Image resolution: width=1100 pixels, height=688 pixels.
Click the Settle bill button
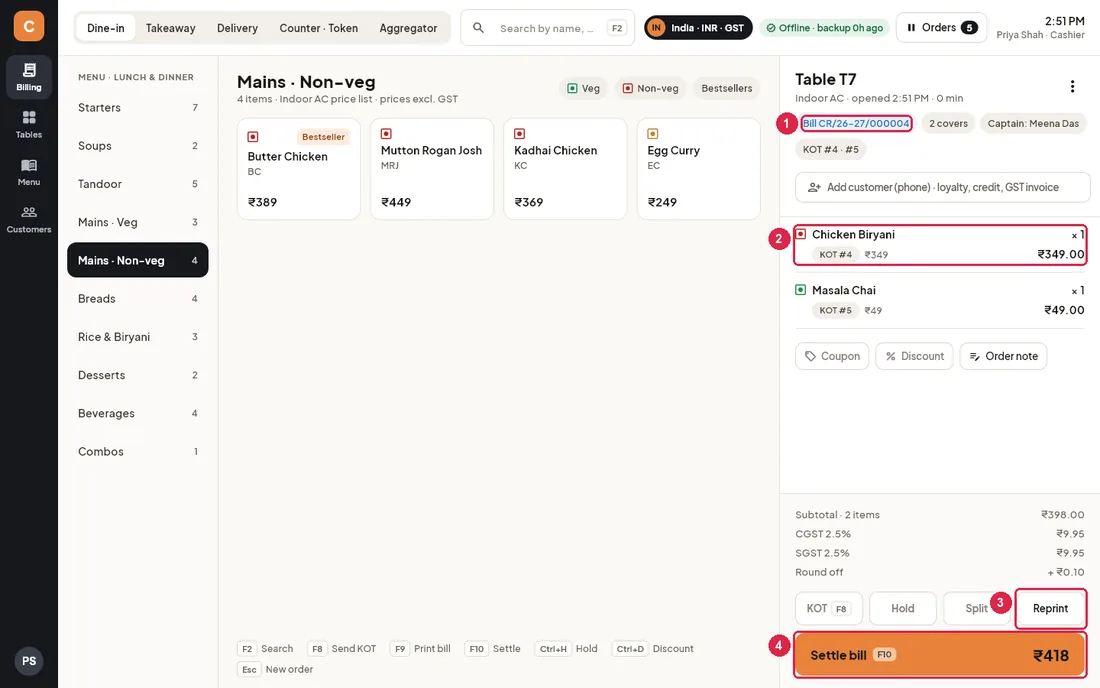point(940,655)
